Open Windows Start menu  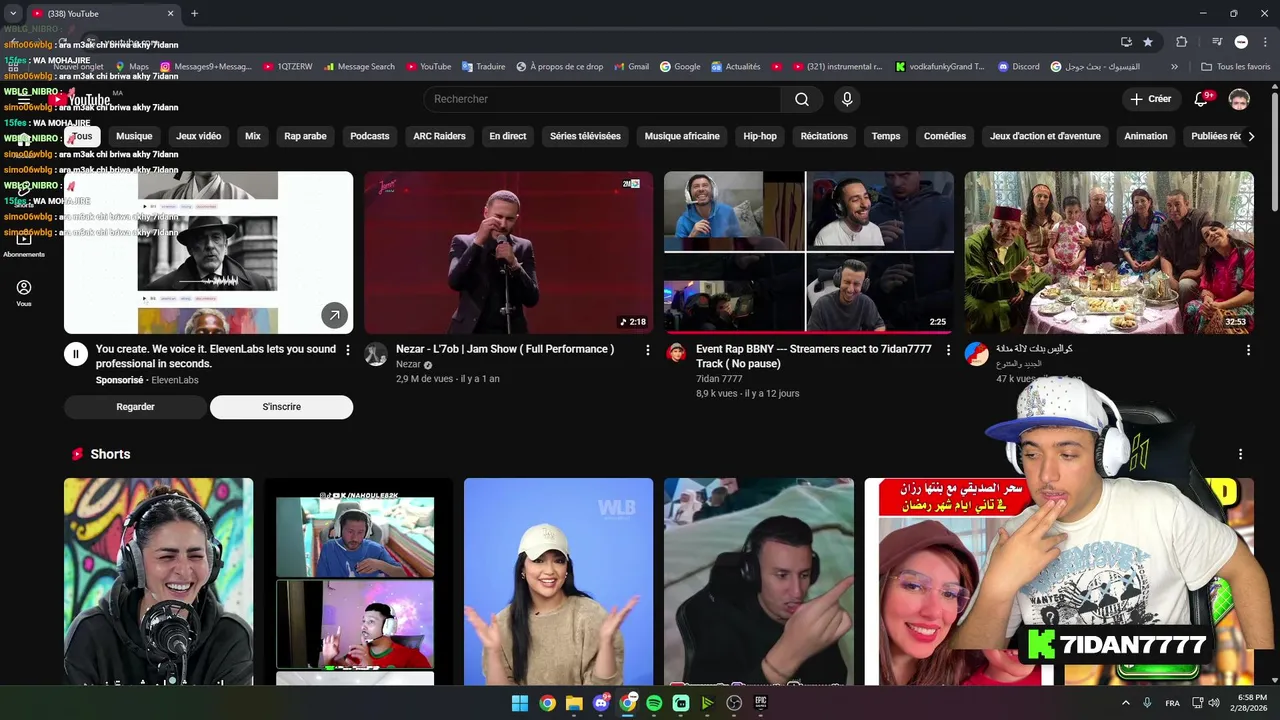click(x=520, y=703)
